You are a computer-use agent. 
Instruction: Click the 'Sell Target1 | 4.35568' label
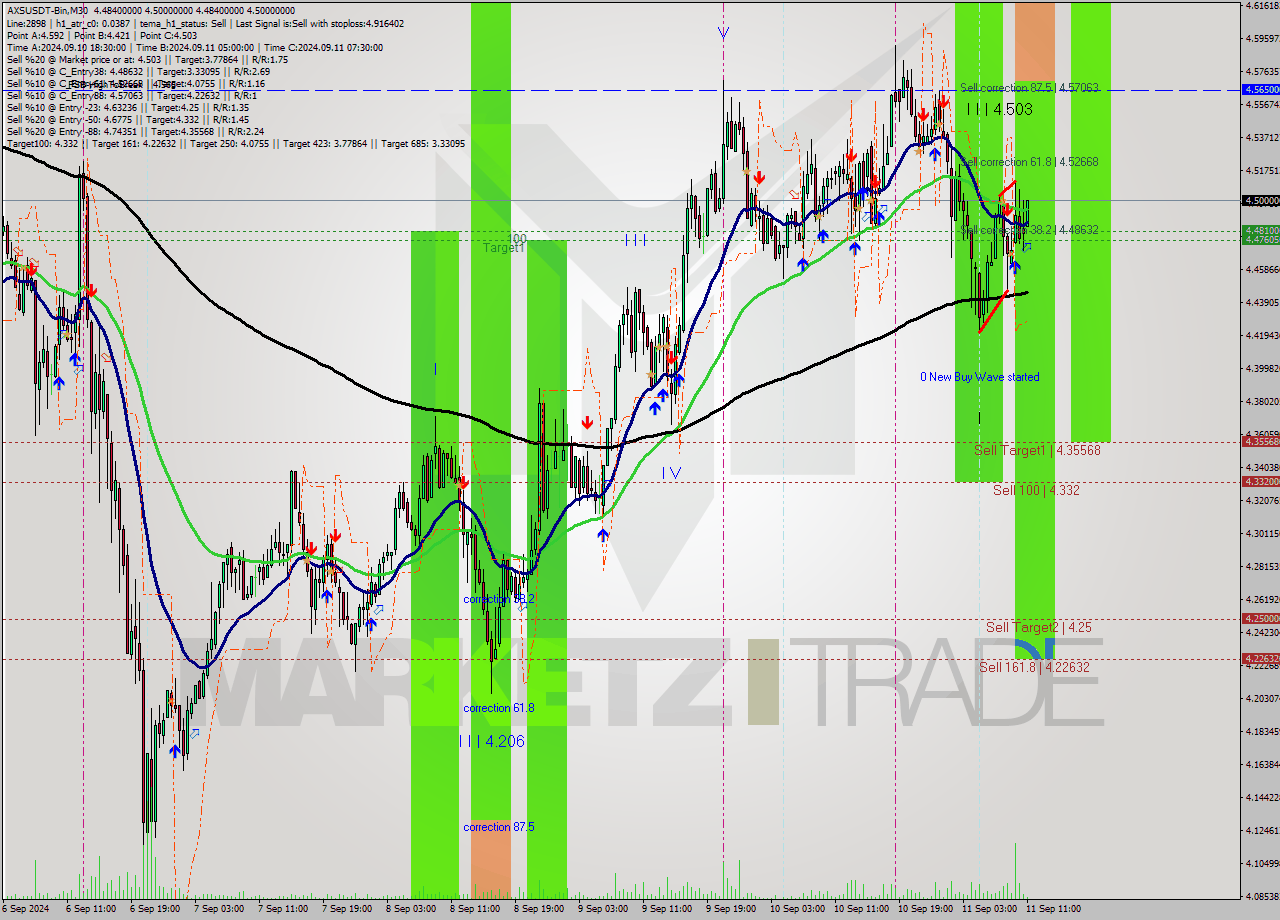tap(1037, 451)
